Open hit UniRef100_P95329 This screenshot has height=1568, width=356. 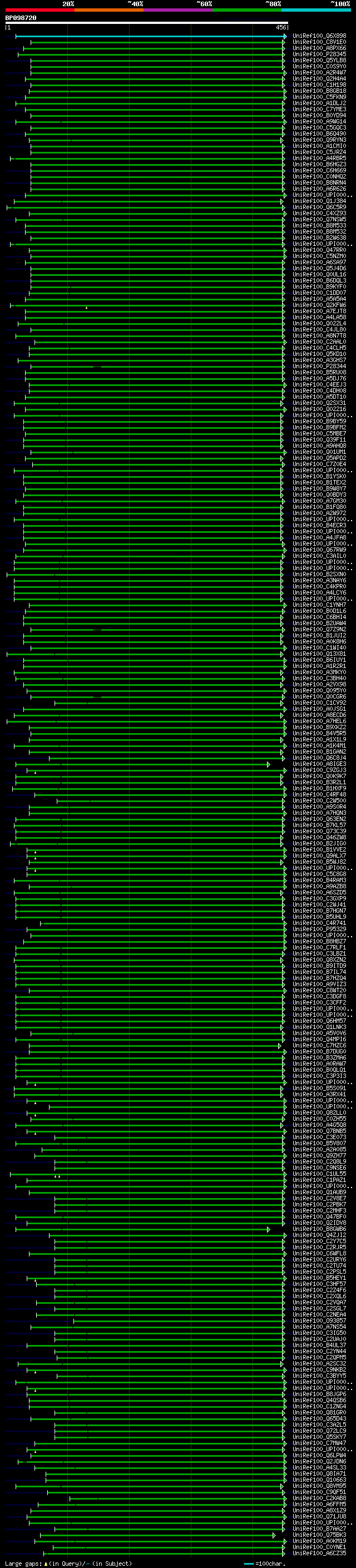click(319, 929)
